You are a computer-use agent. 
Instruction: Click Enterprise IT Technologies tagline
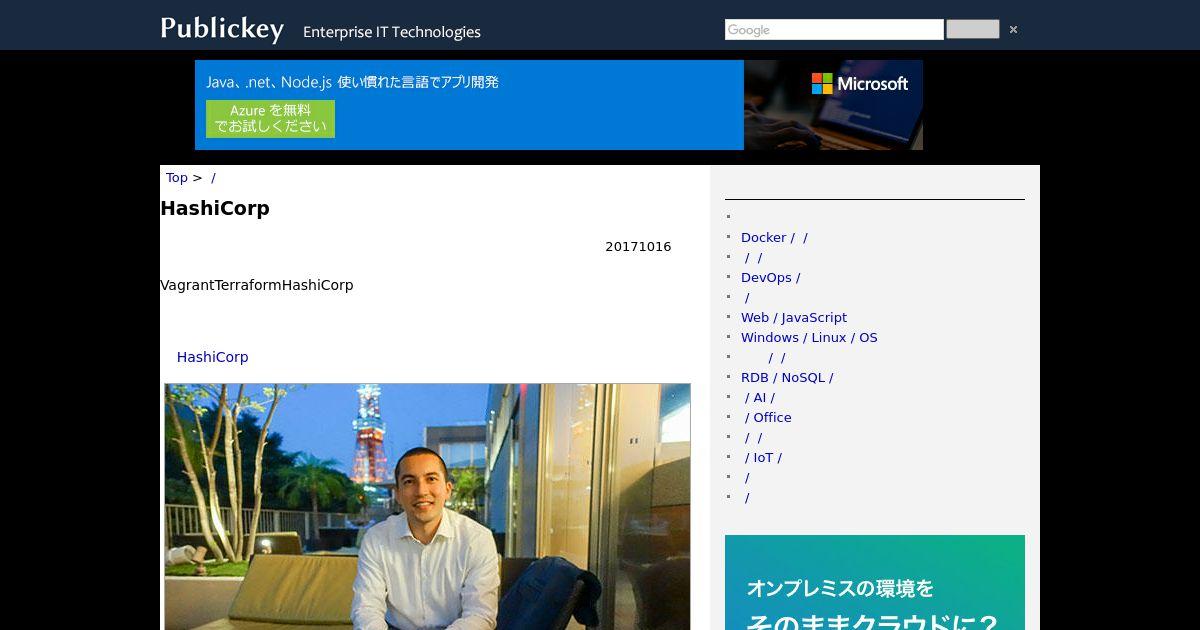(x=392, y=32)
